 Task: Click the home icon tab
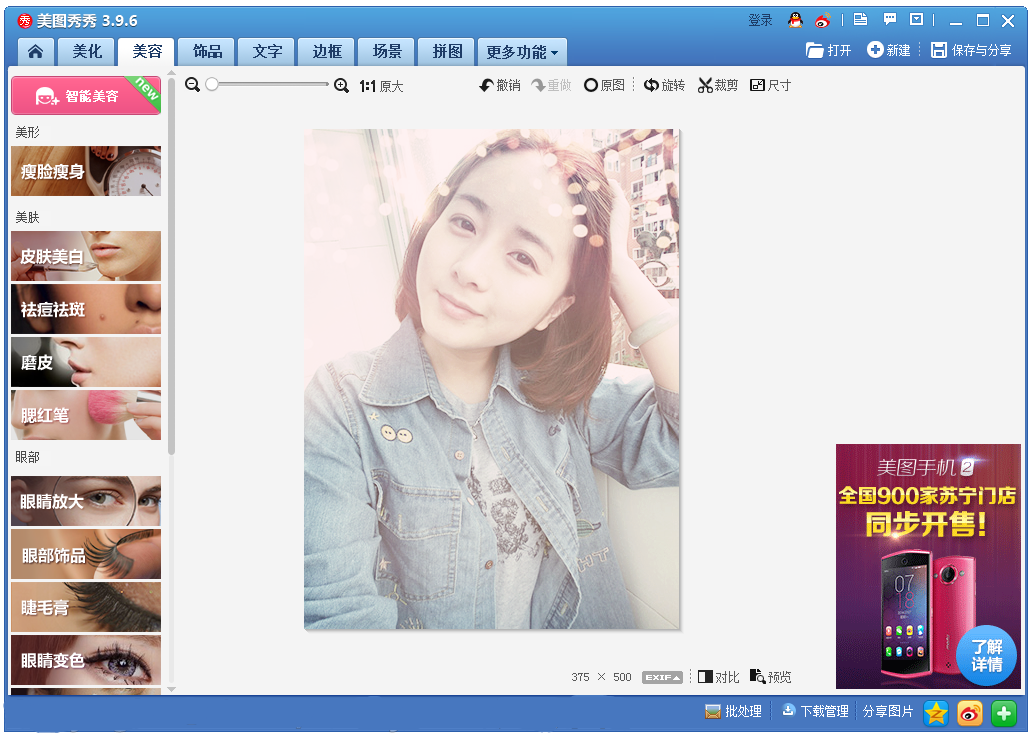(36, 52)
